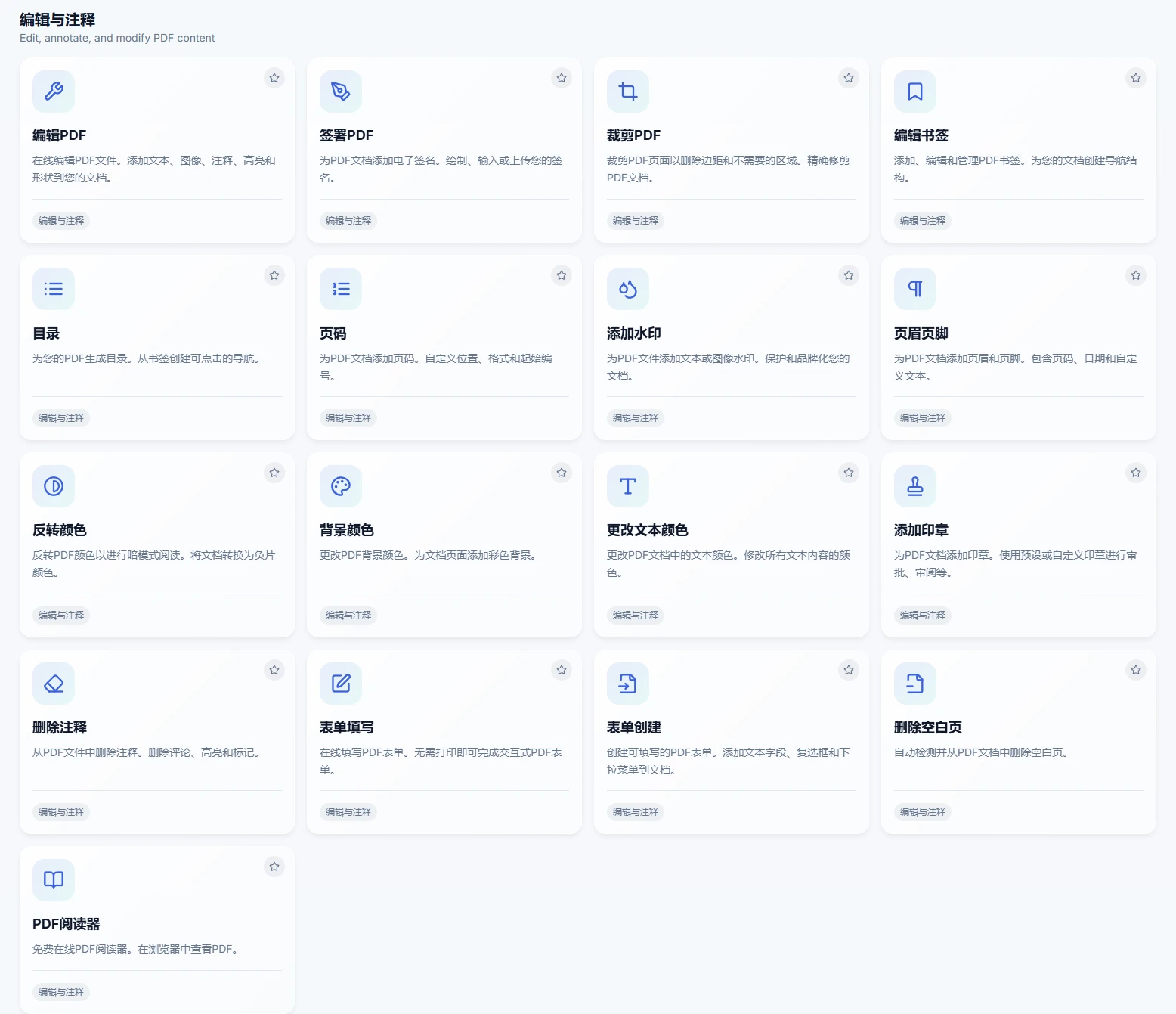Favorite the 编辑PDF tool with star
This screenshot has width=1176, height=1014.
274,78
